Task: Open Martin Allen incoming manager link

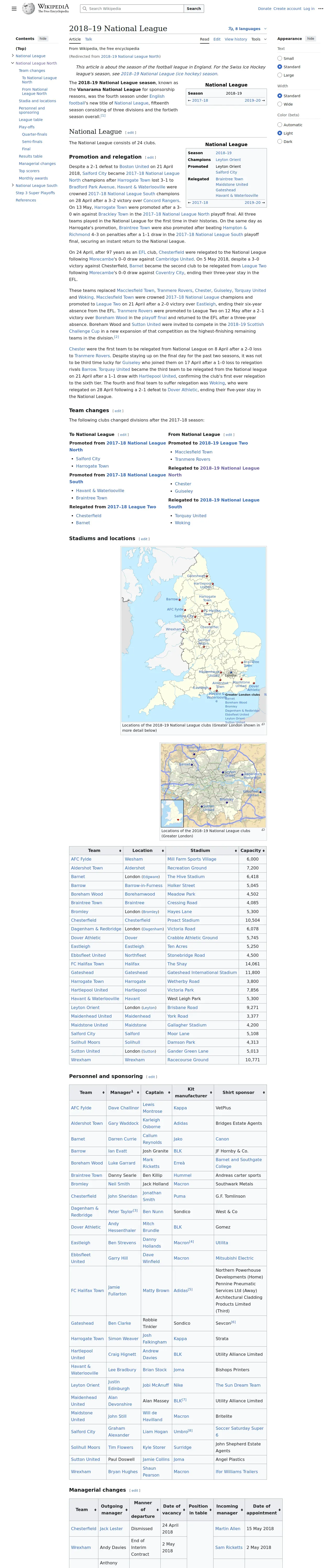Action: [227, 1529]
